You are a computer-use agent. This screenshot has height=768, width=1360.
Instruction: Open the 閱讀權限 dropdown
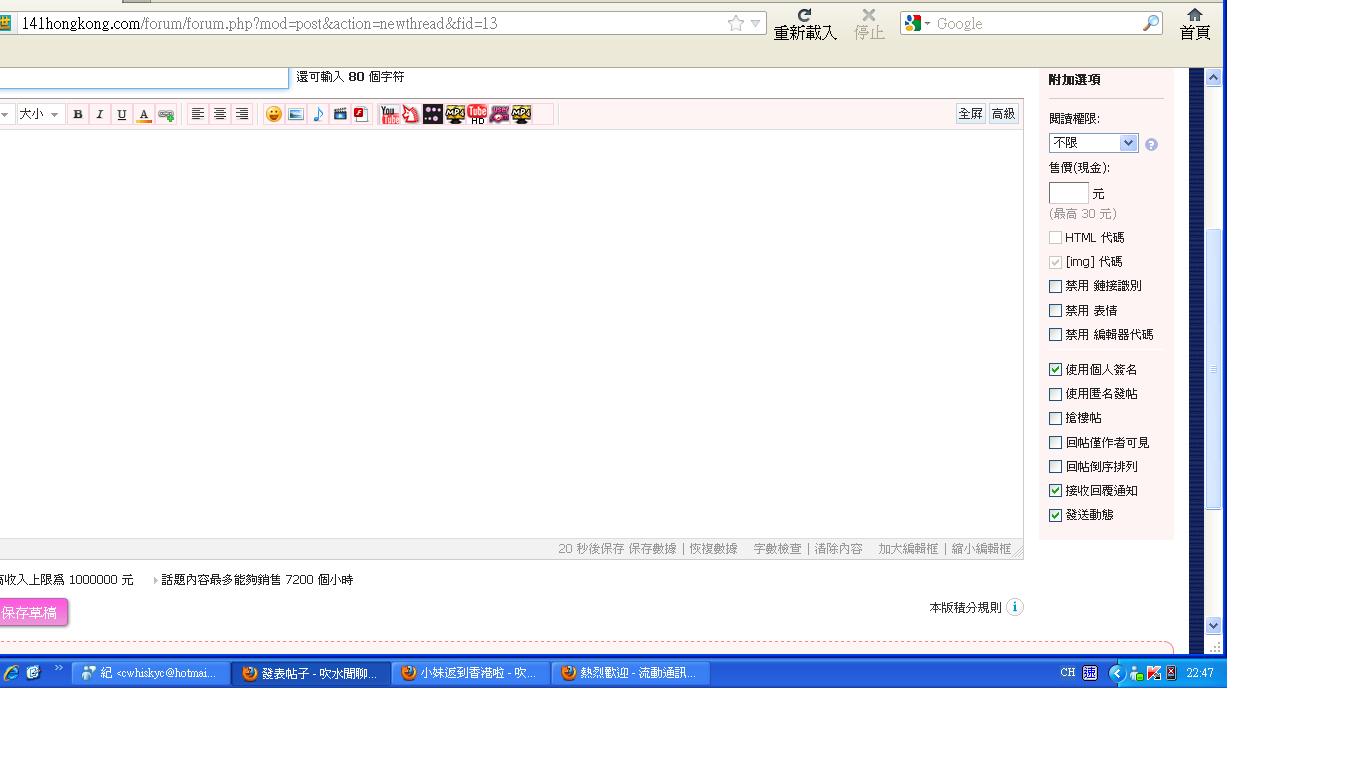(x=1093, y=143)
